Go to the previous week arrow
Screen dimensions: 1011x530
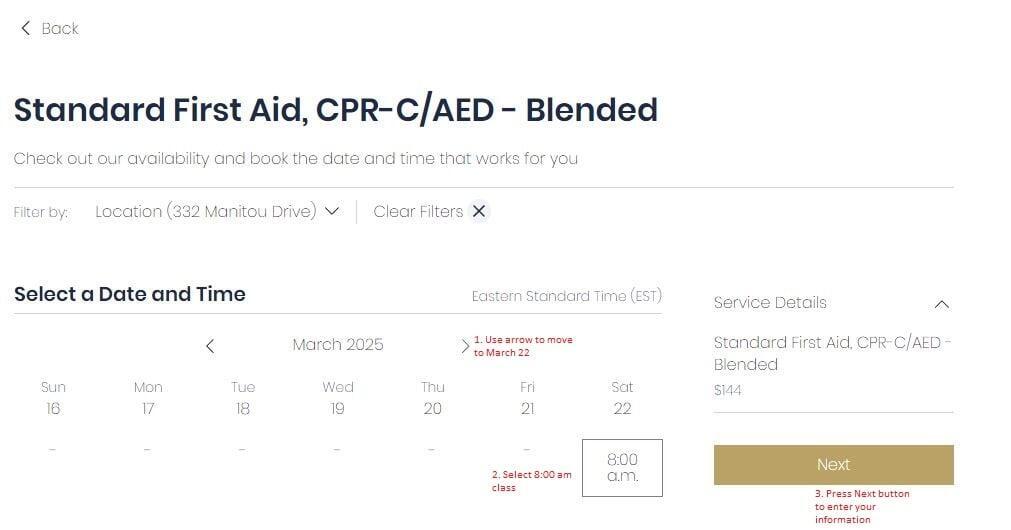click(x=210, y=346)
